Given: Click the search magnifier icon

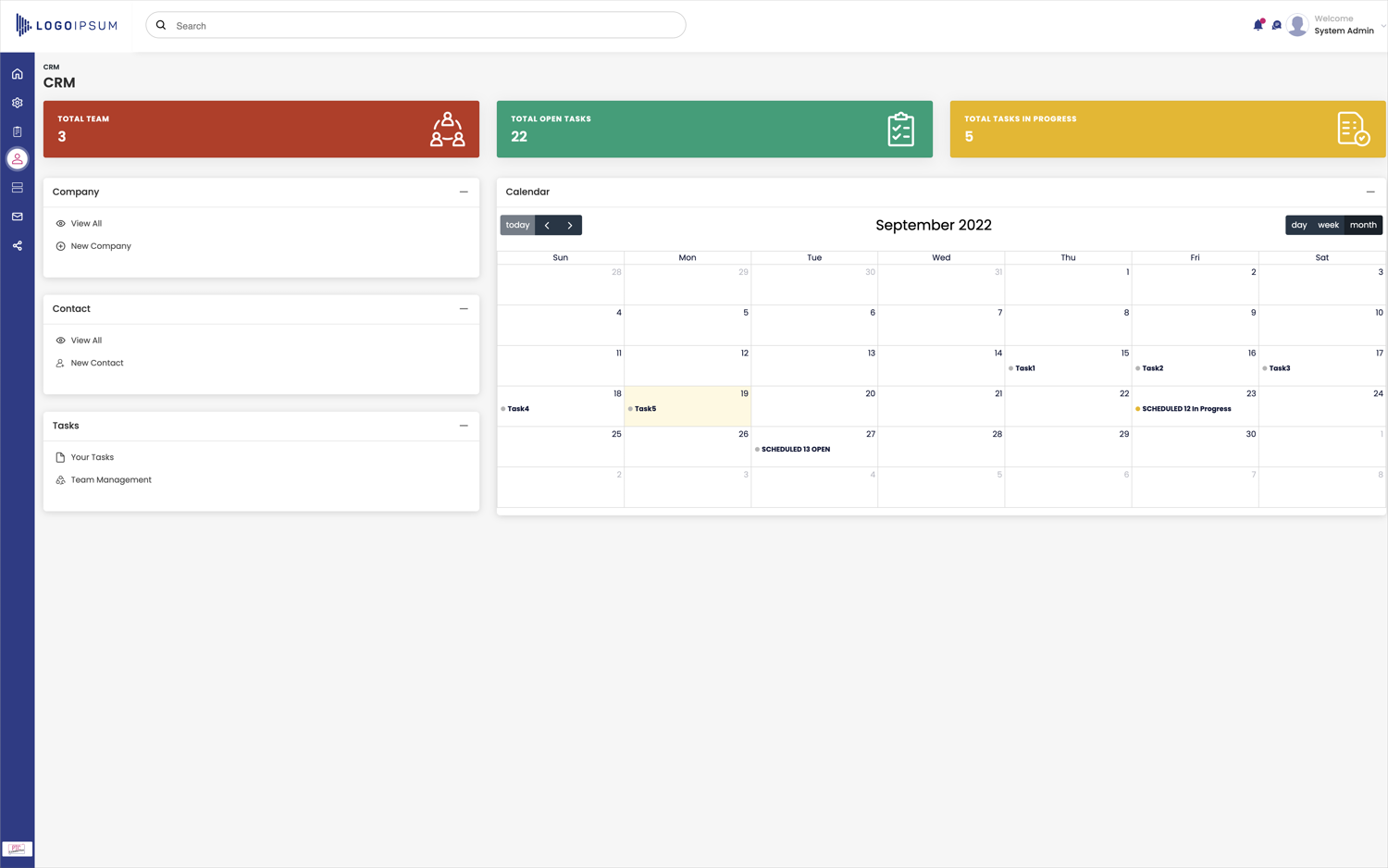Looking at the screenshot, I should [161, 25].
